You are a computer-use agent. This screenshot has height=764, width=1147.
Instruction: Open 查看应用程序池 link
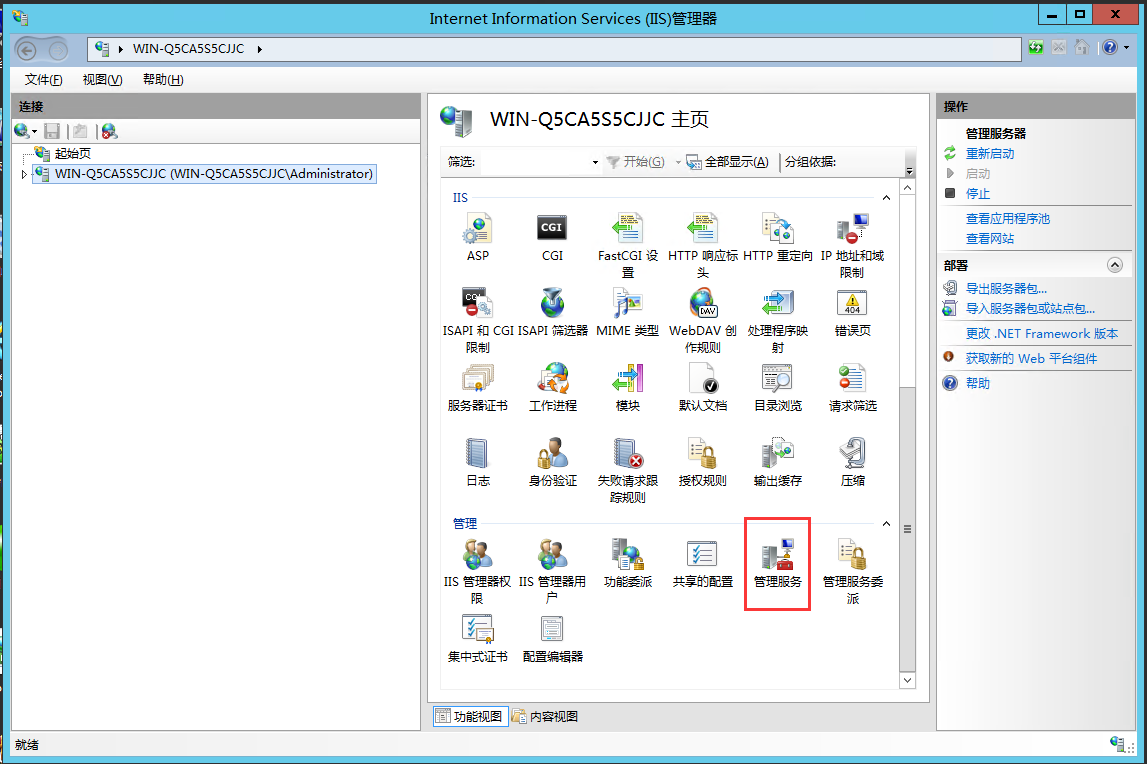1007,219
